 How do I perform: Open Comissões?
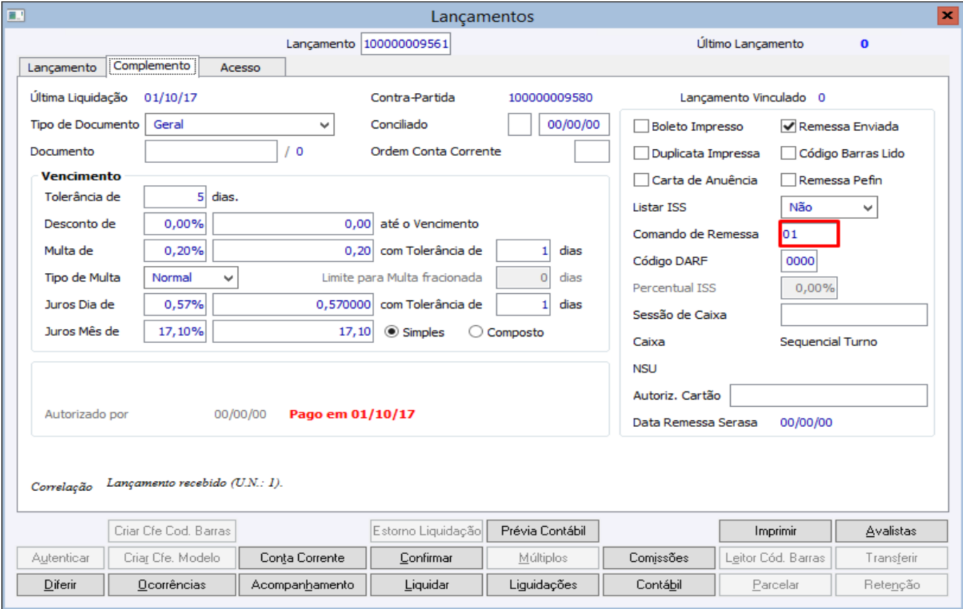tap(659, 558)
